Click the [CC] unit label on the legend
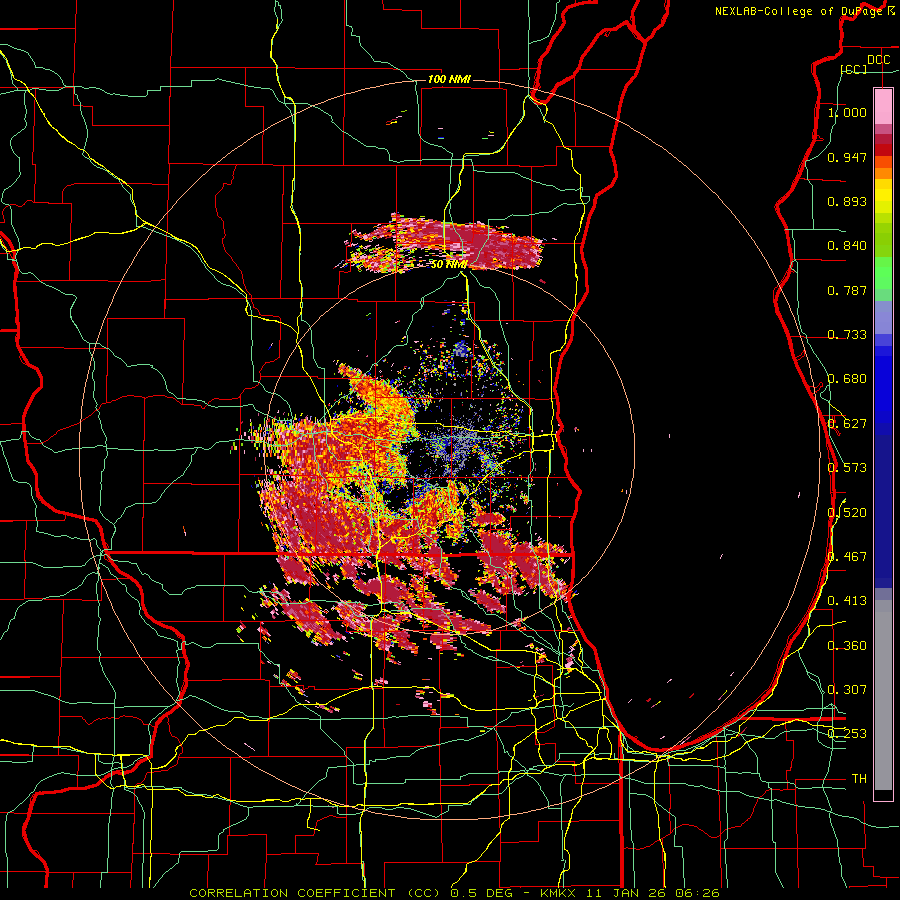The image size is (900, 900). pos(854,69)
